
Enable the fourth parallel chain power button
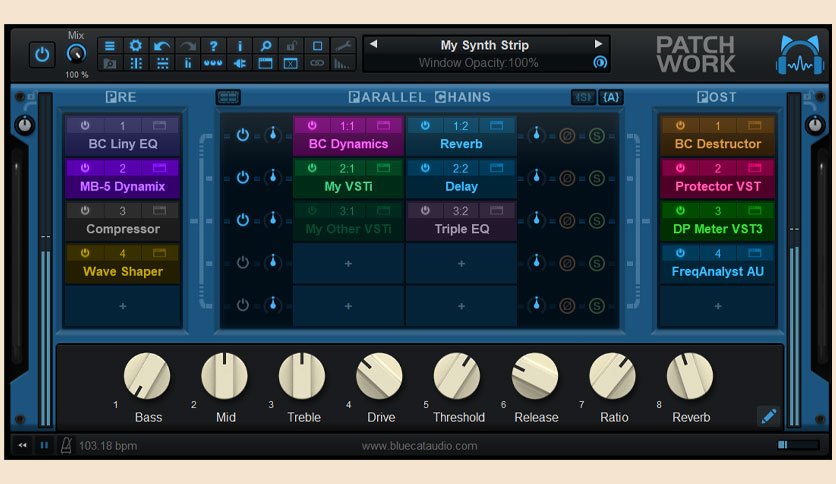click(x=243, y=263)
